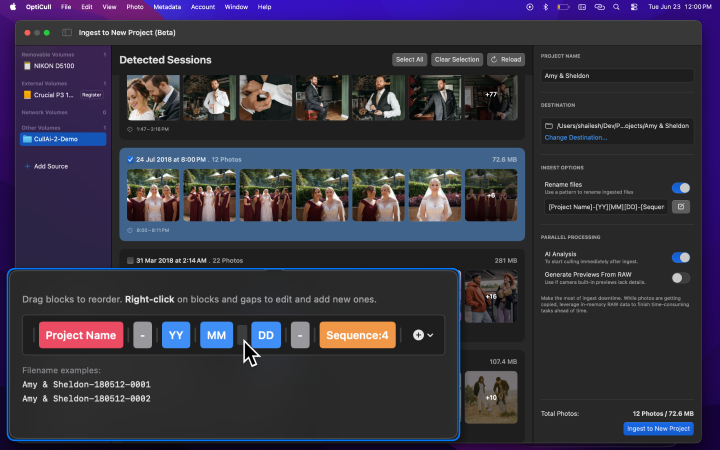Select the MM date block

216,335
